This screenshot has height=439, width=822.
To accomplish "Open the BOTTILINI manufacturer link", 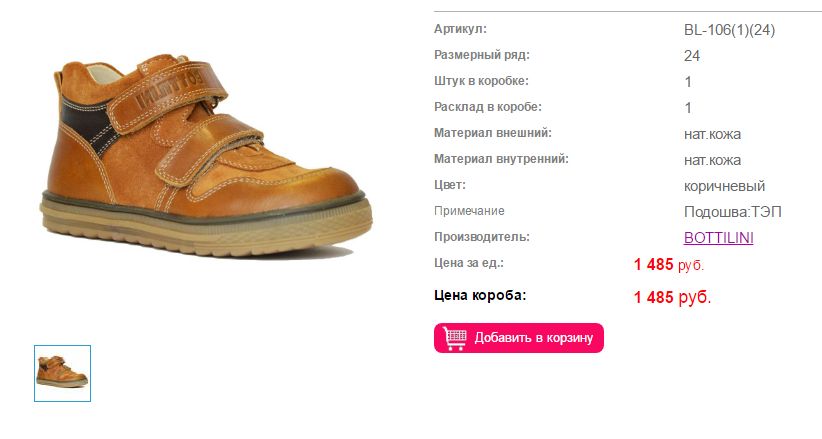I will click(x=718, y=238).
